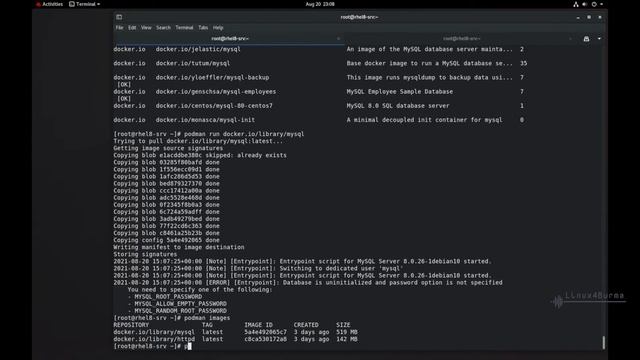
Task: Open the Terminal menu
Action: [184, 28]
